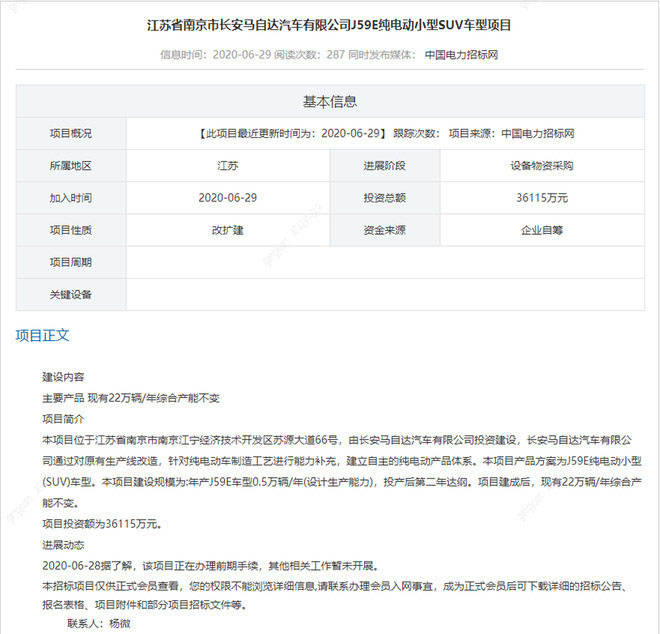Click the 此项目最近更新时间 row text

(386, 133)
